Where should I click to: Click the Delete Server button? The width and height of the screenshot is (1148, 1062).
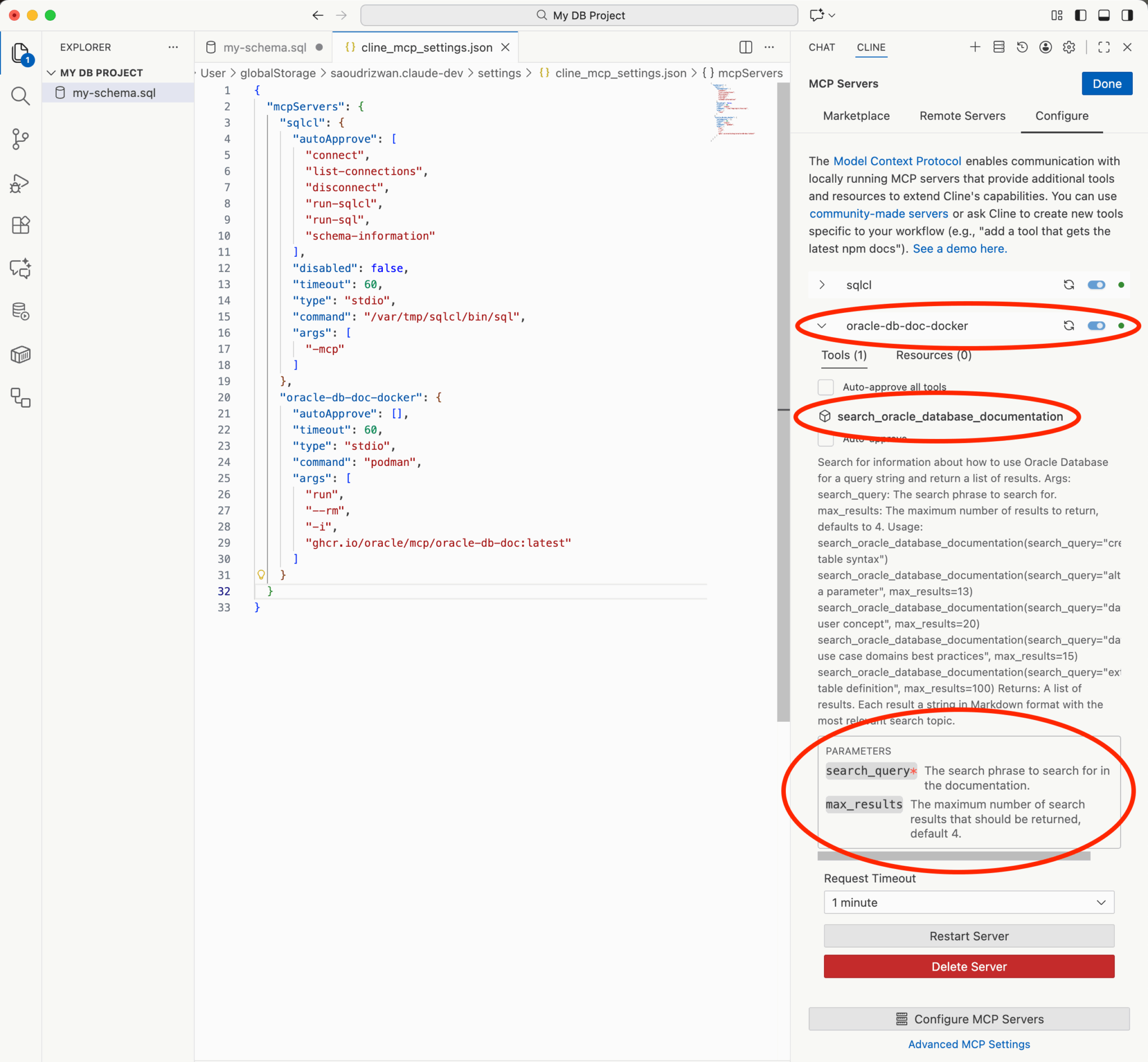pos(968,967)
